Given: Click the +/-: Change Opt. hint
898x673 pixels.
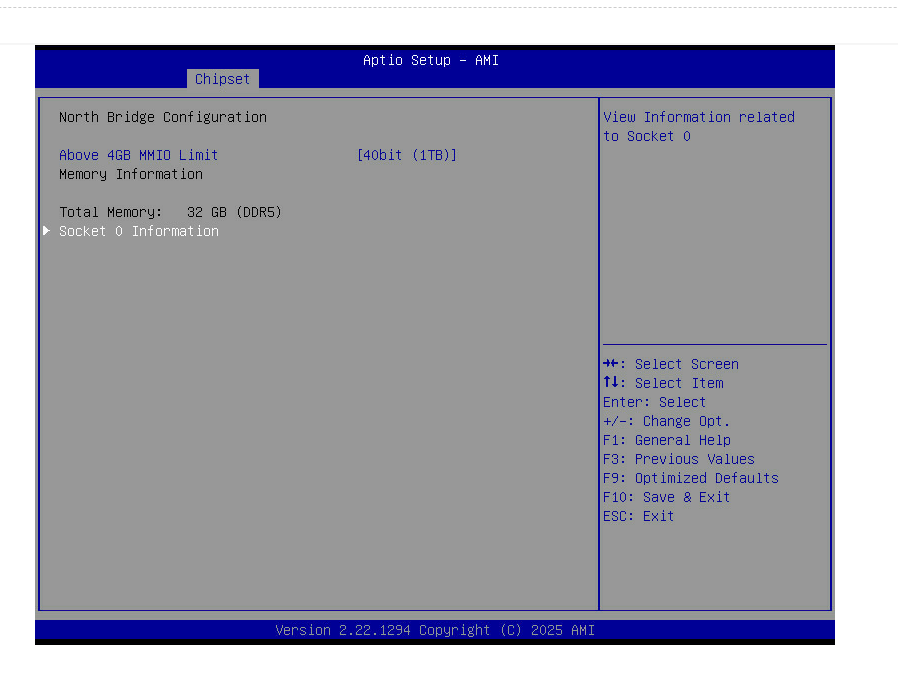Looking at the screenshot, I should coord(666,421).
